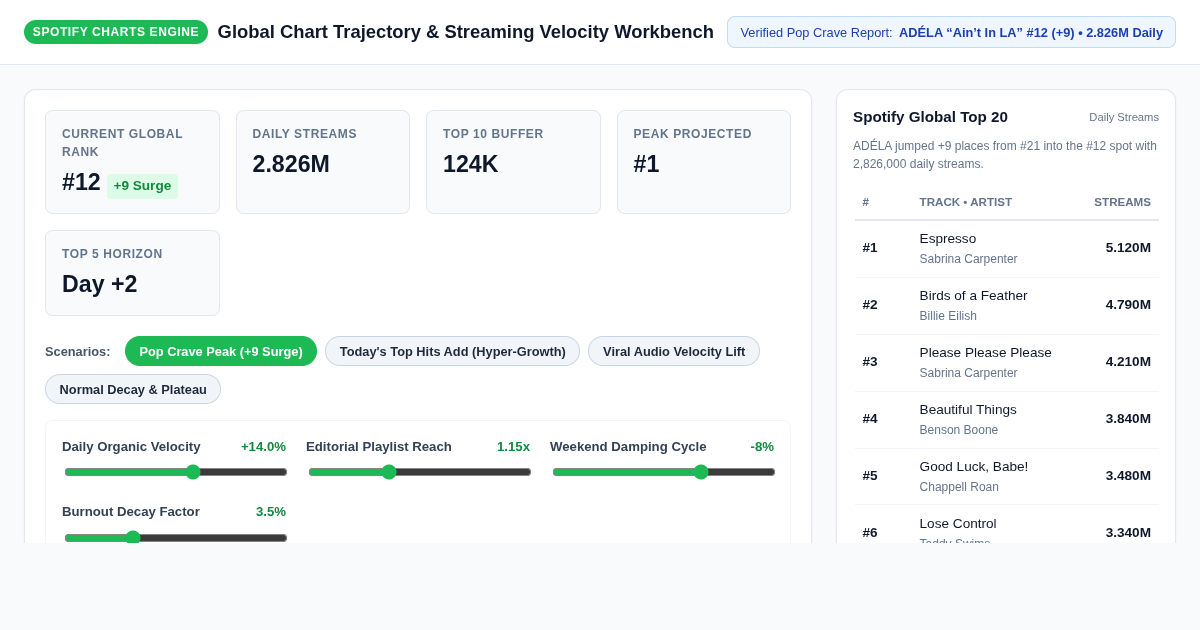This screenshot has width=1200, height=630.
Task: Click the Espresso track row
Action: click(x=1007, y=248)
